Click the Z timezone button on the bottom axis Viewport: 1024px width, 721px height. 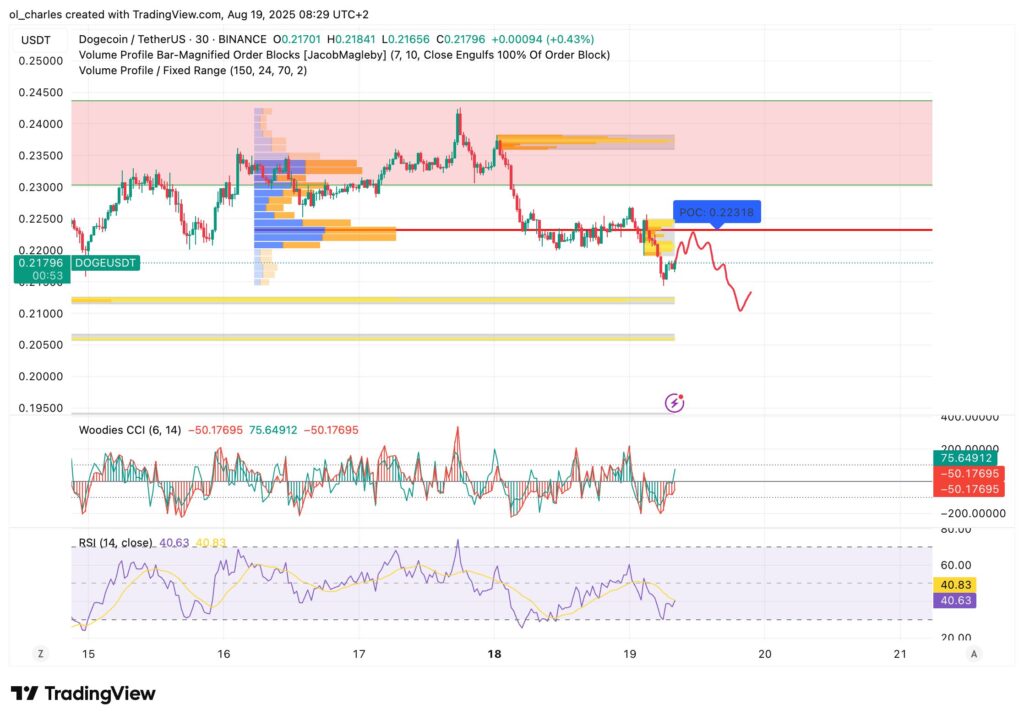41,652
